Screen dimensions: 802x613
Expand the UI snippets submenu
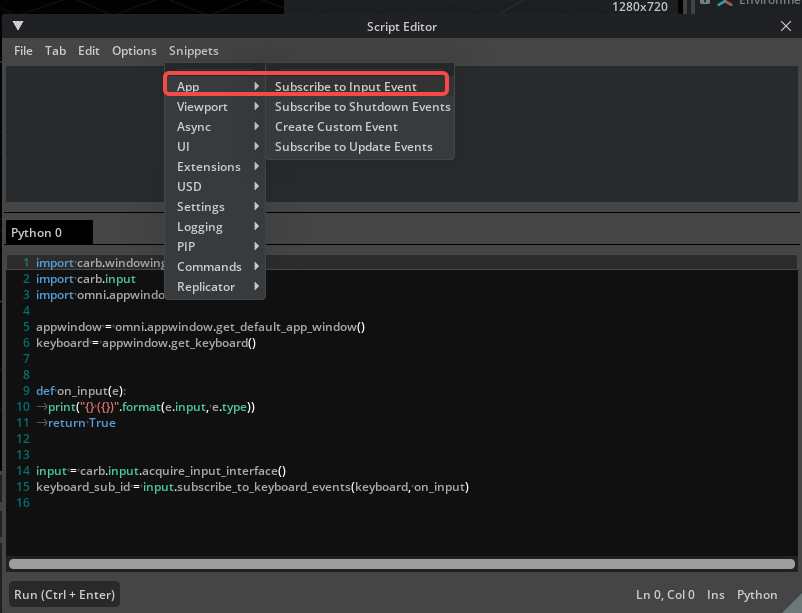[x=215, y=146]
